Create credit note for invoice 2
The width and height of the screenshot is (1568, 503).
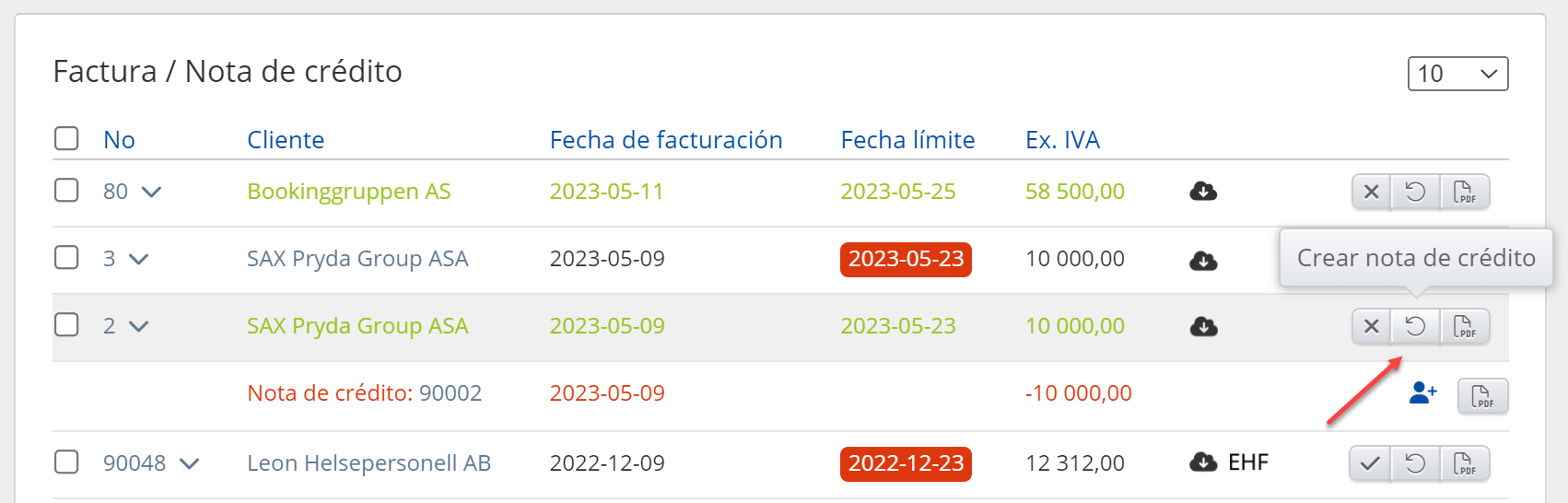coord(1415,326)
